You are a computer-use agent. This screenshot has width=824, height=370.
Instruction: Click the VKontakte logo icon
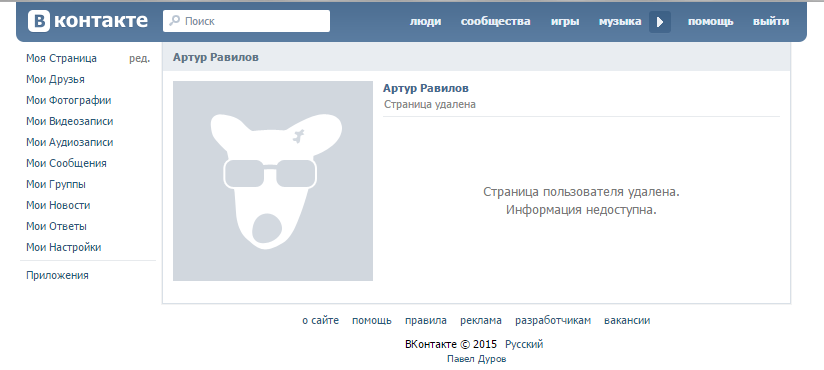(39, 21)
